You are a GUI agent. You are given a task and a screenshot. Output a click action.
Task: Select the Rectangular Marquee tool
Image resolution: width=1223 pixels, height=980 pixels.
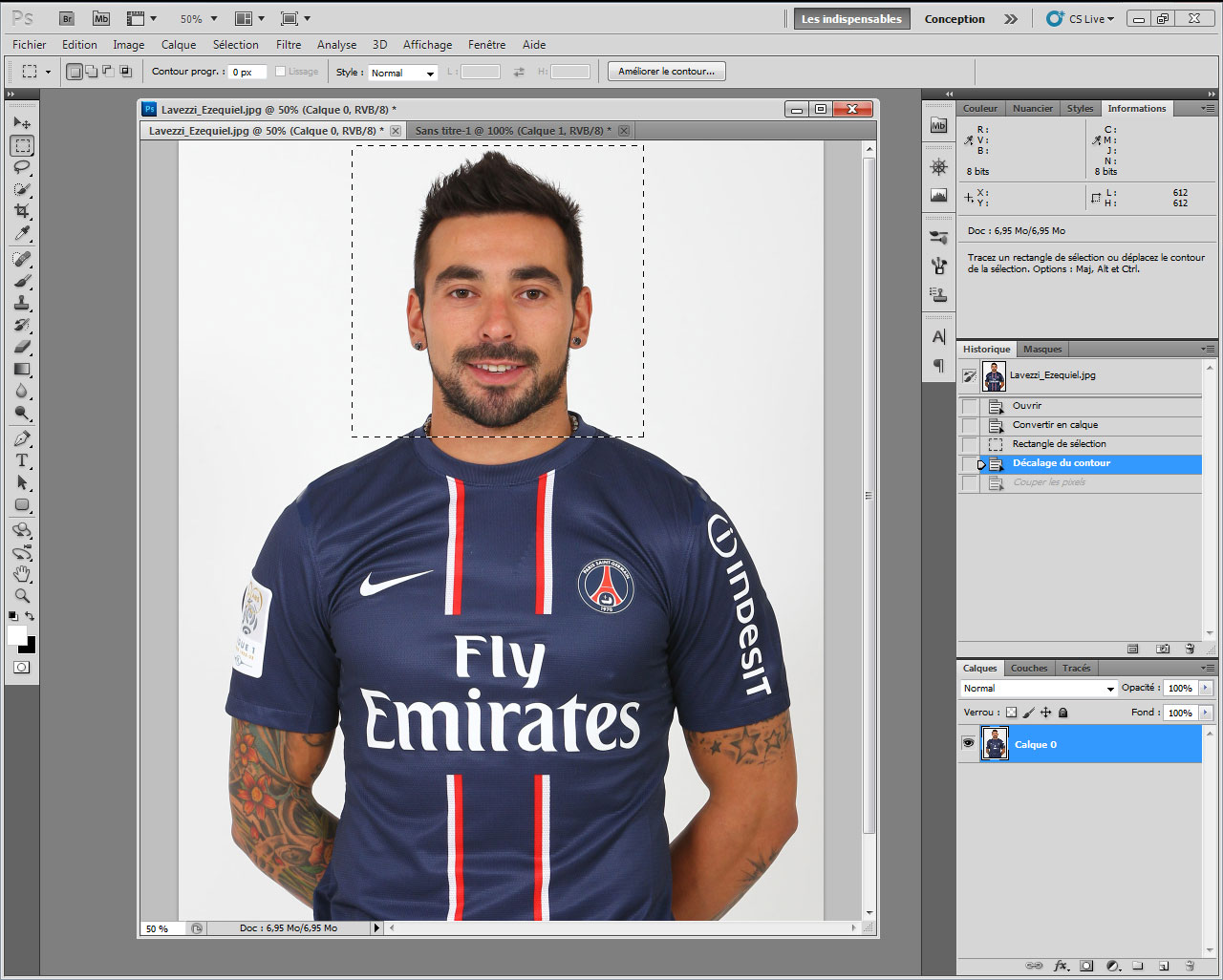point(22,145)
